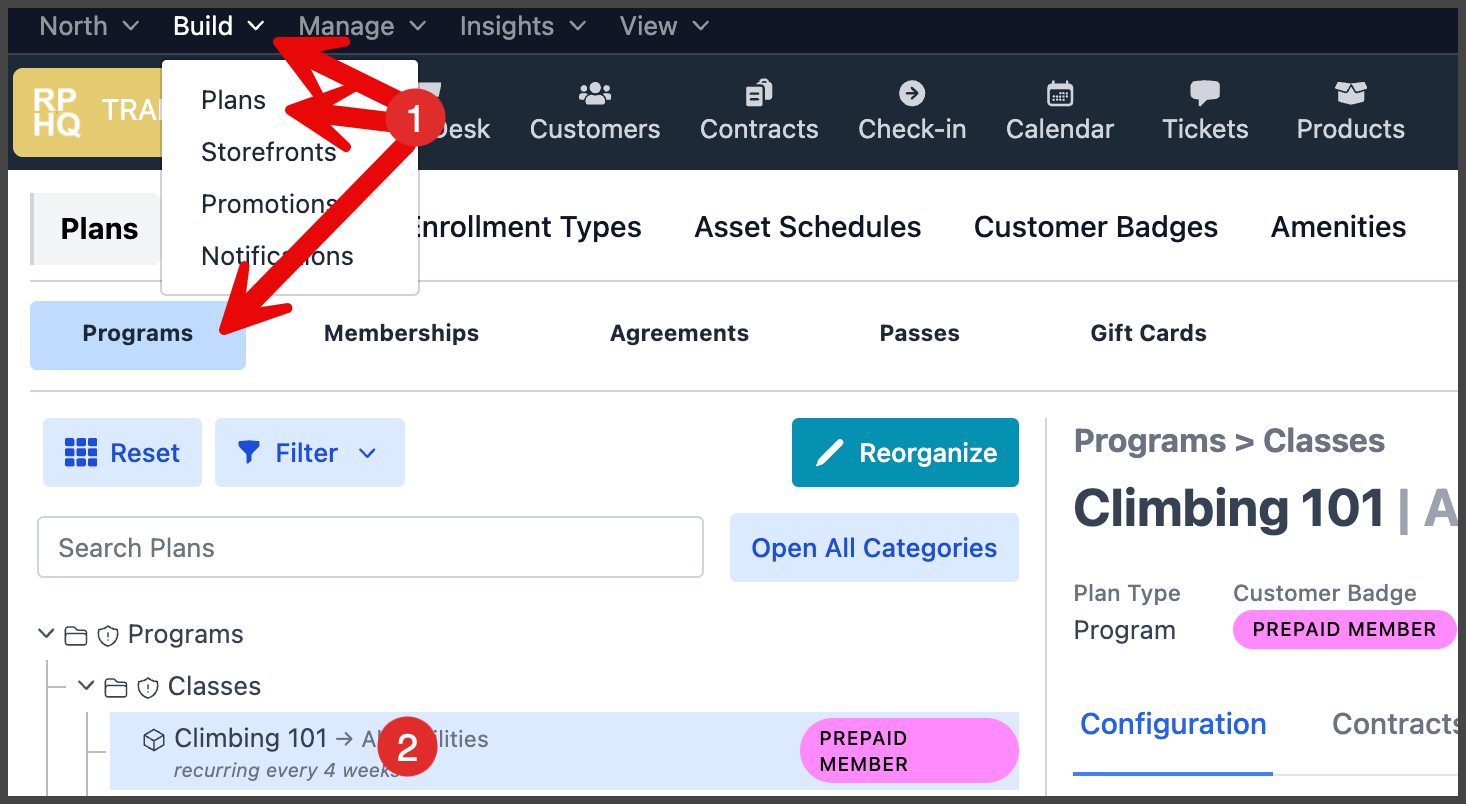Click Open All Categories button

click(874, 548)
